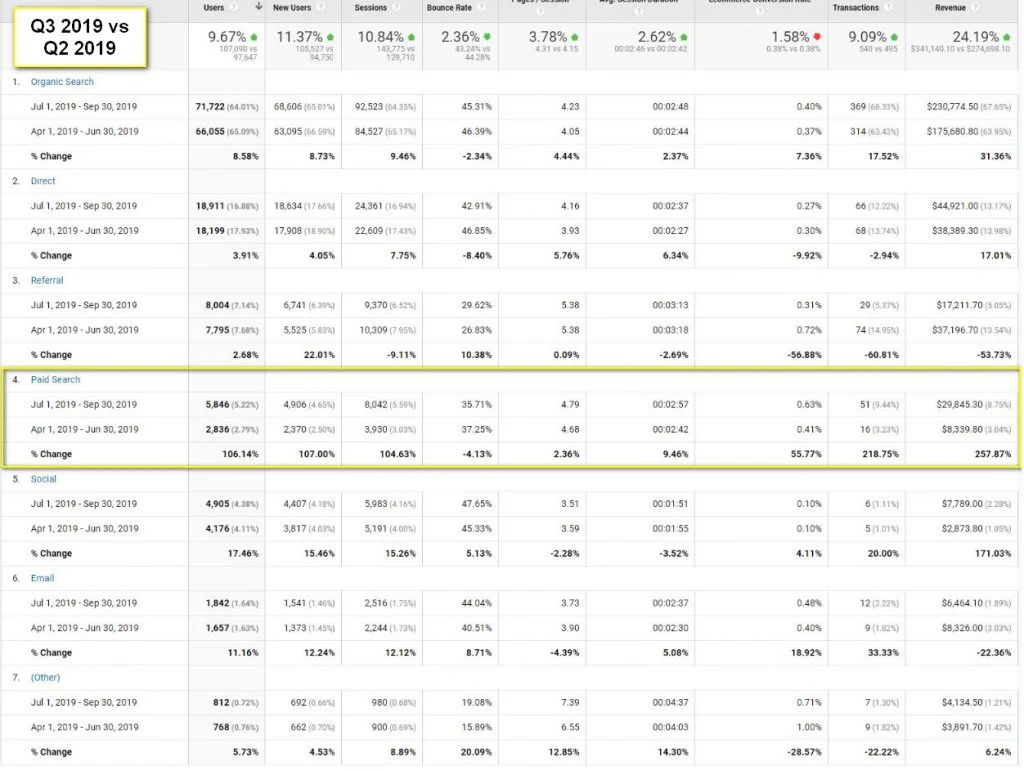The width and height of the screenshot is (1024, 771).
Task: Click Direct revenue value $44,921.00
Action: [955, 206]
